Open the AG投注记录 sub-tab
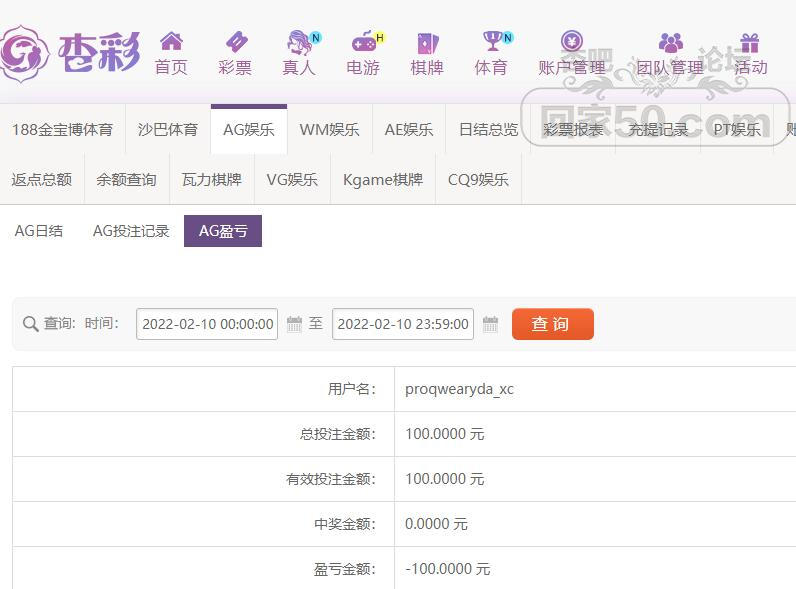This screenshot has height=589, width=796. pyautogui.click(x=131, y=231)
